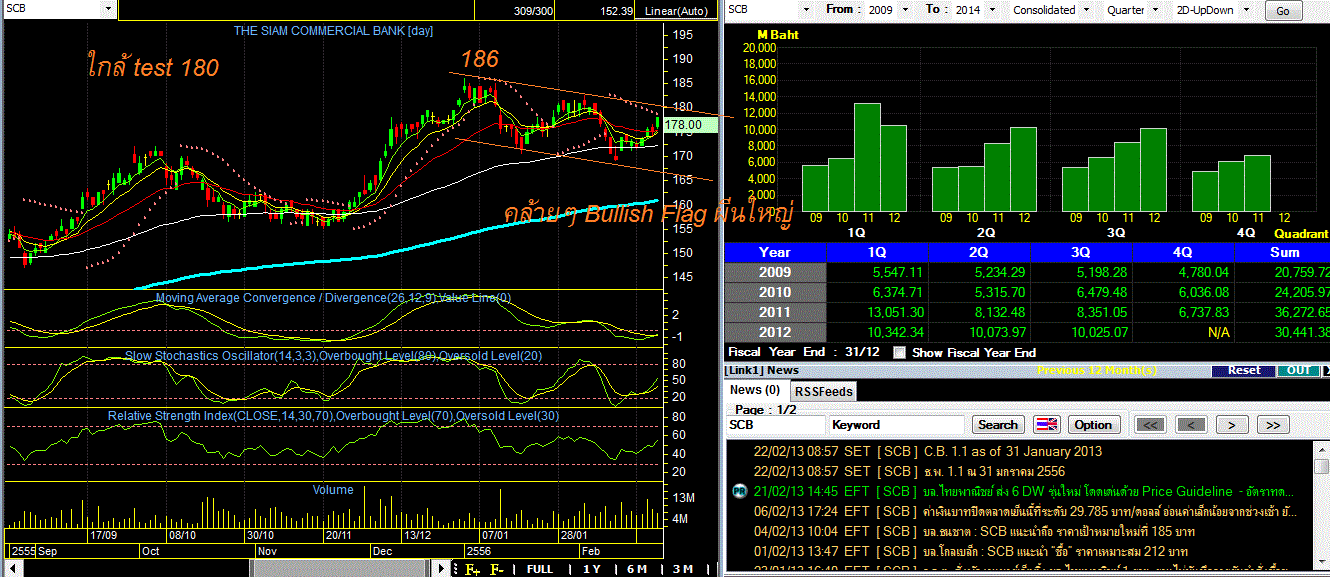The image size is (1330, 577).
Task: Select the 1Y chart range
Action: coord(591,569)
